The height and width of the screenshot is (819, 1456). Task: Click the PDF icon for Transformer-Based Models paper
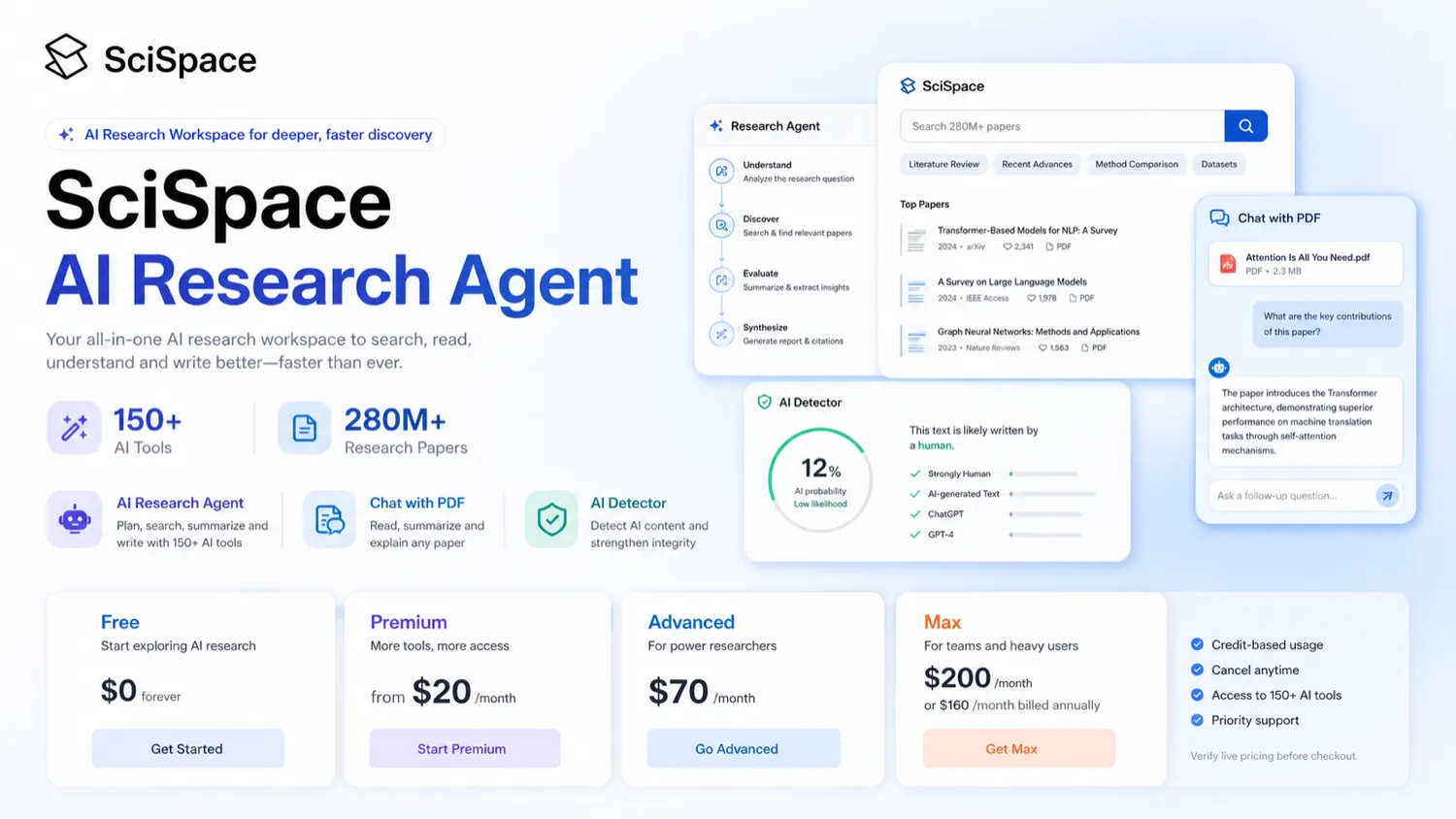pyautogui.click(x=1049, y=246)
